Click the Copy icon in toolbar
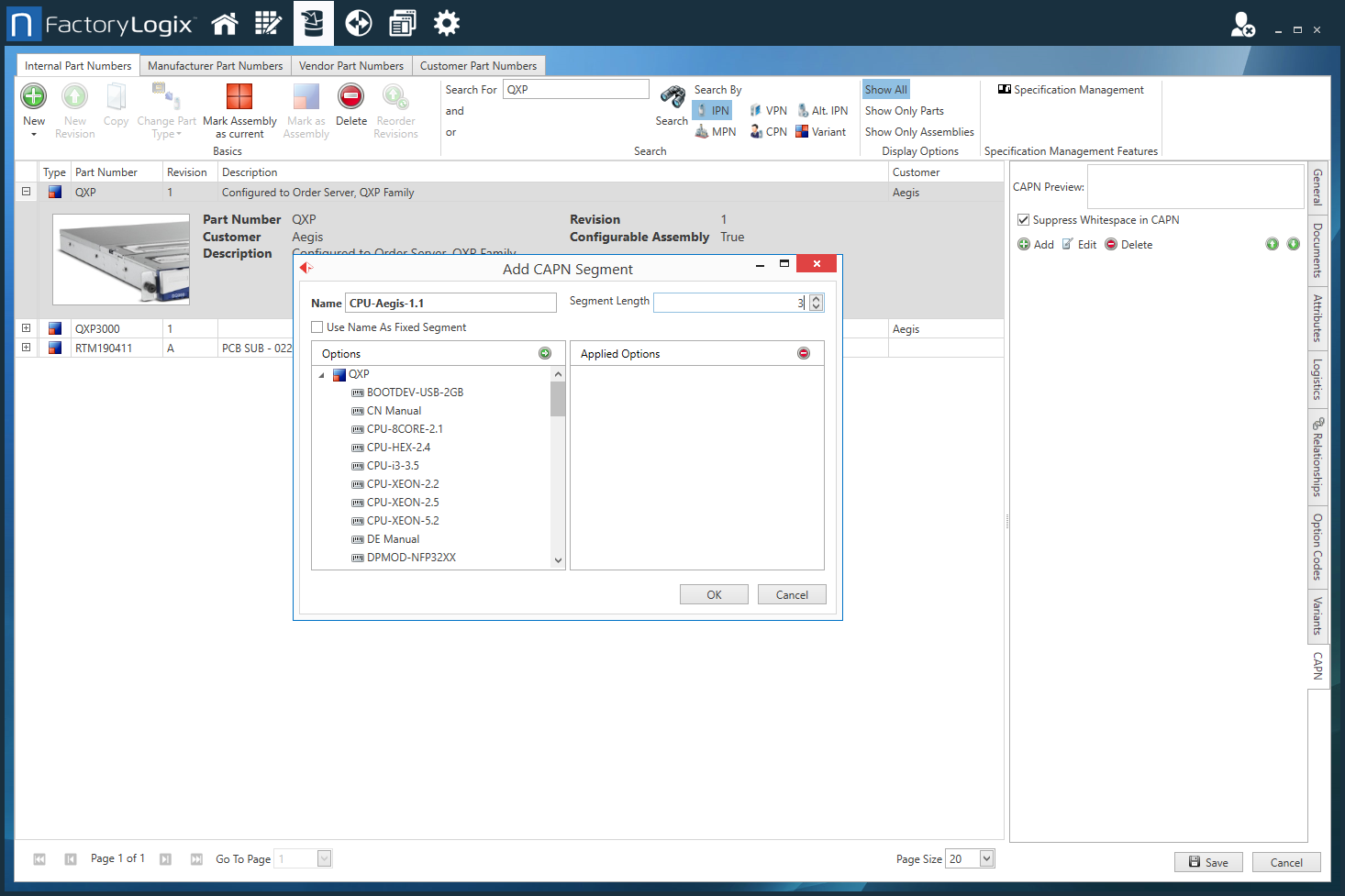 pos(116,101)
